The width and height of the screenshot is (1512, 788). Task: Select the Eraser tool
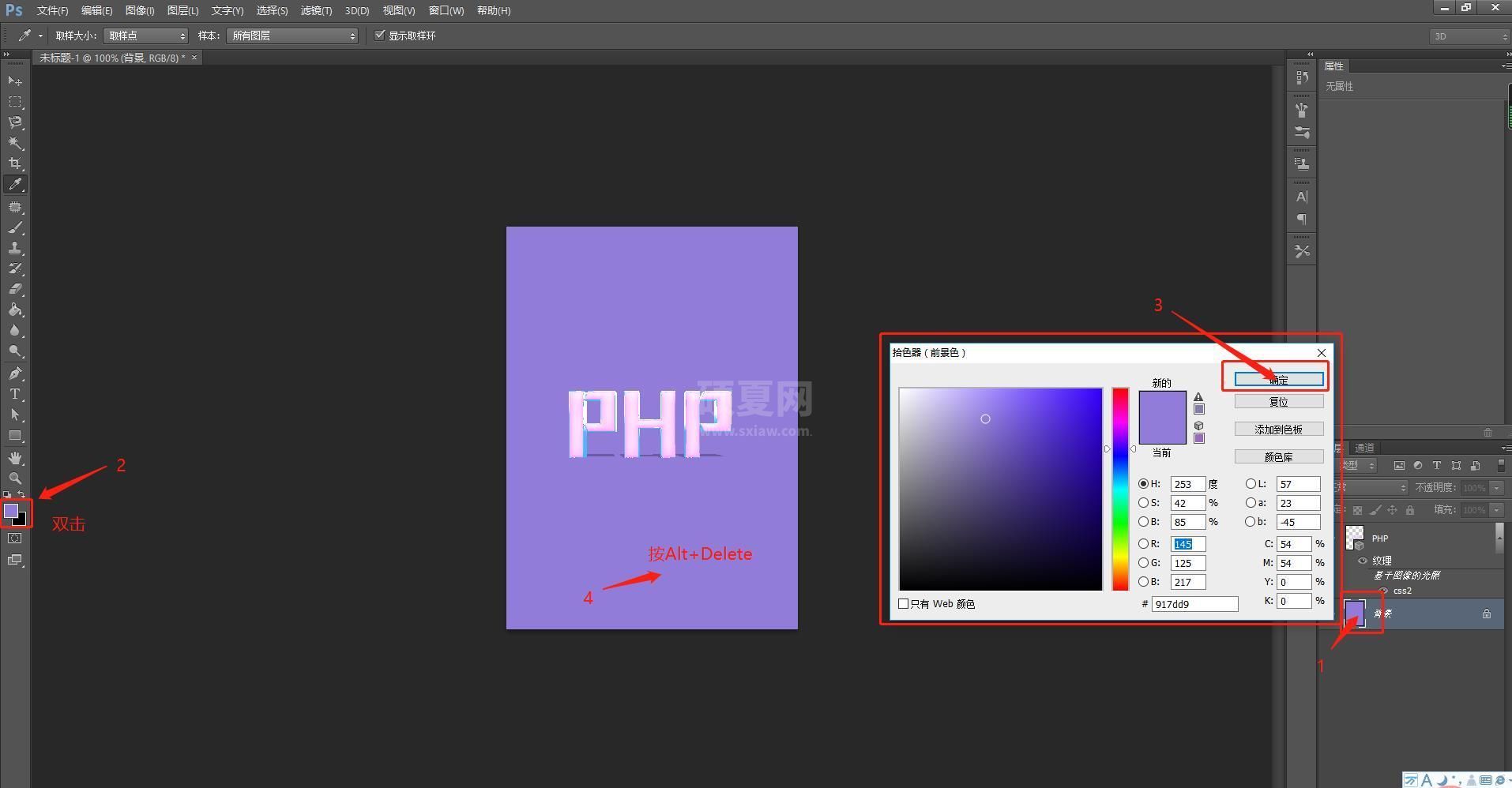point(15,289)
